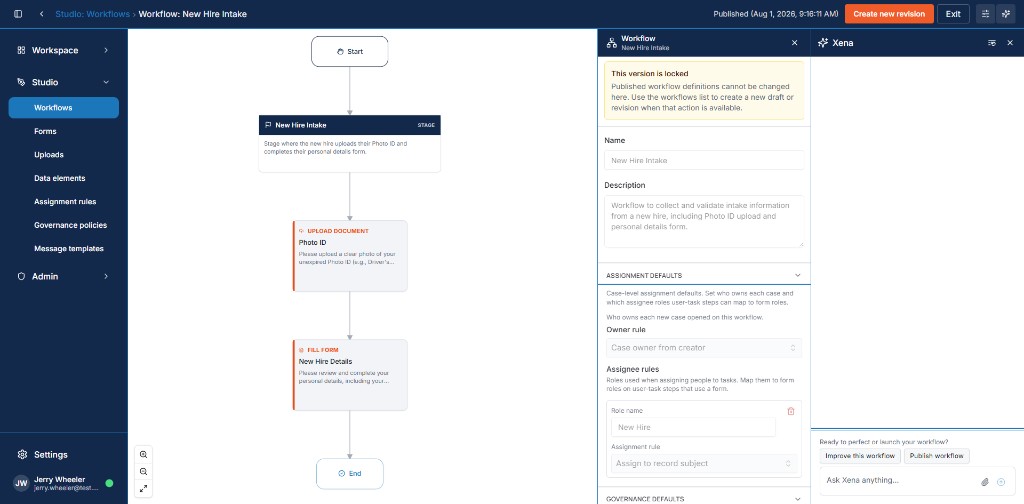The height and width of the screenshot is (504, 1024).
Task: Close the Xena panel
Action: click(1010, 43)
